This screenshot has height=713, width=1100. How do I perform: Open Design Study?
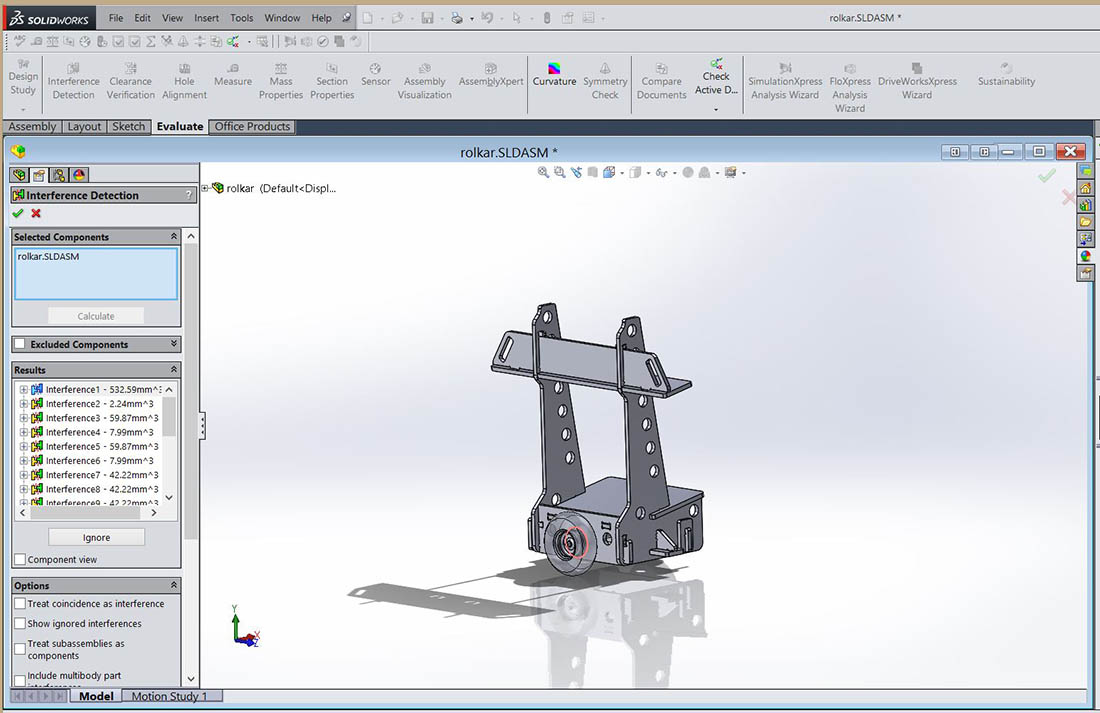(23, 77)
